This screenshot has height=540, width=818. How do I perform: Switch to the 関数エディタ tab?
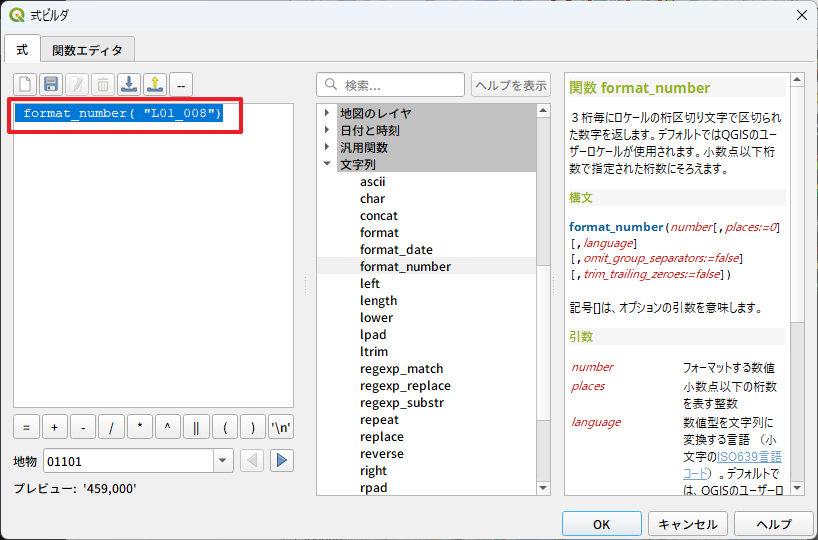click(x=88, y=49)
